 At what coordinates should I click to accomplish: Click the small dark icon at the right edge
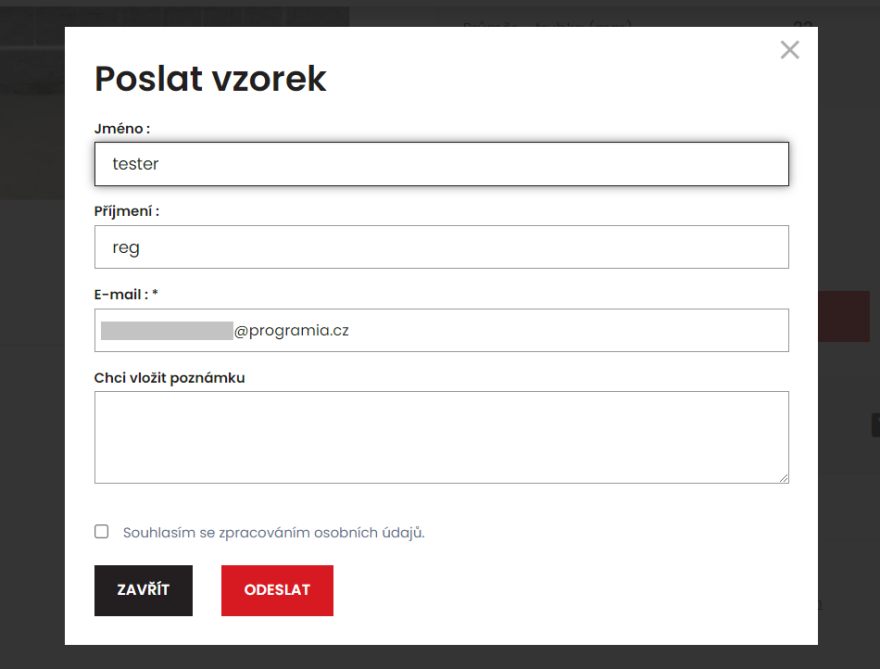pyautogui.click(x=876, y=425)
